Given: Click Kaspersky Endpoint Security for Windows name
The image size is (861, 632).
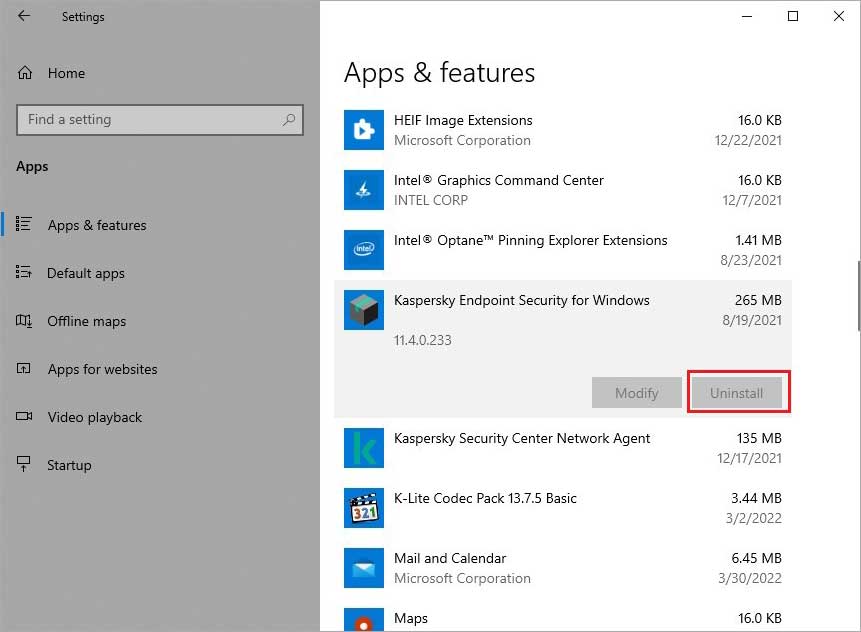Looking at the screenshot, I should (x=521, y=300).
